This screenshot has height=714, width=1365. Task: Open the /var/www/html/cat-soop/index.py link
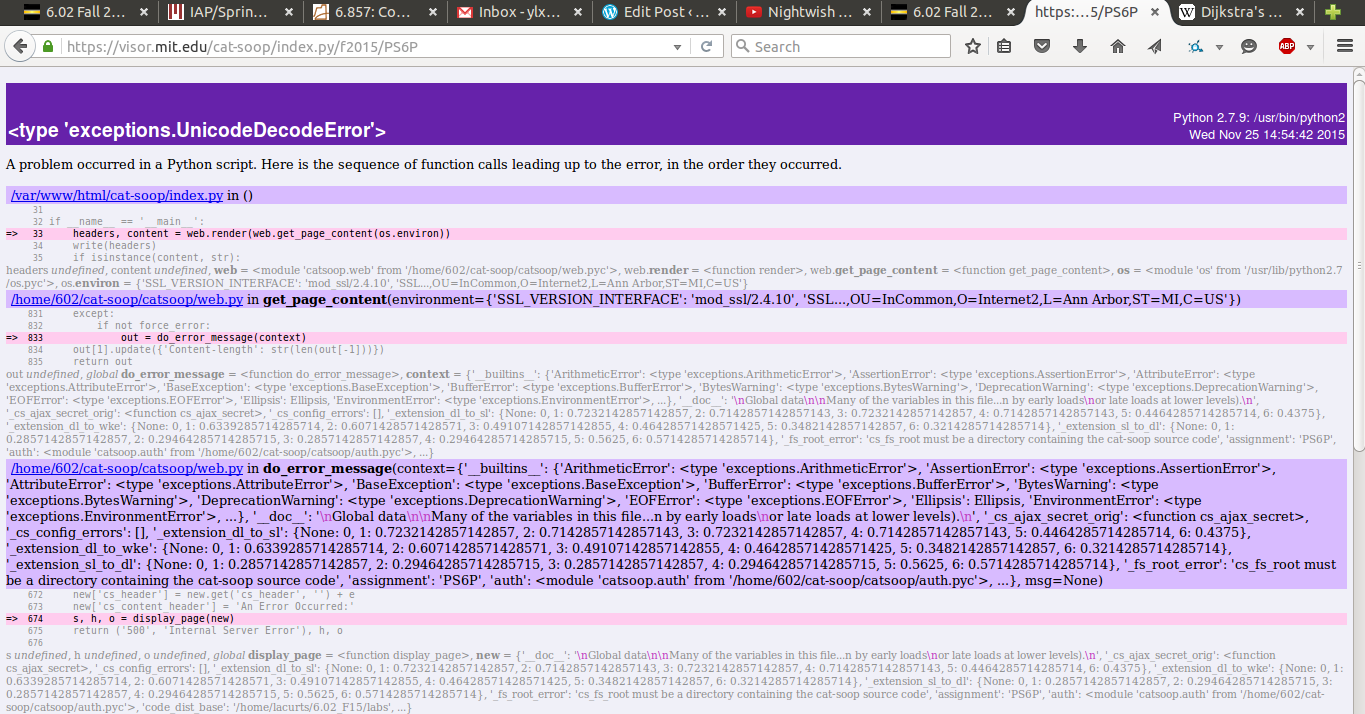tap(116, 196)
